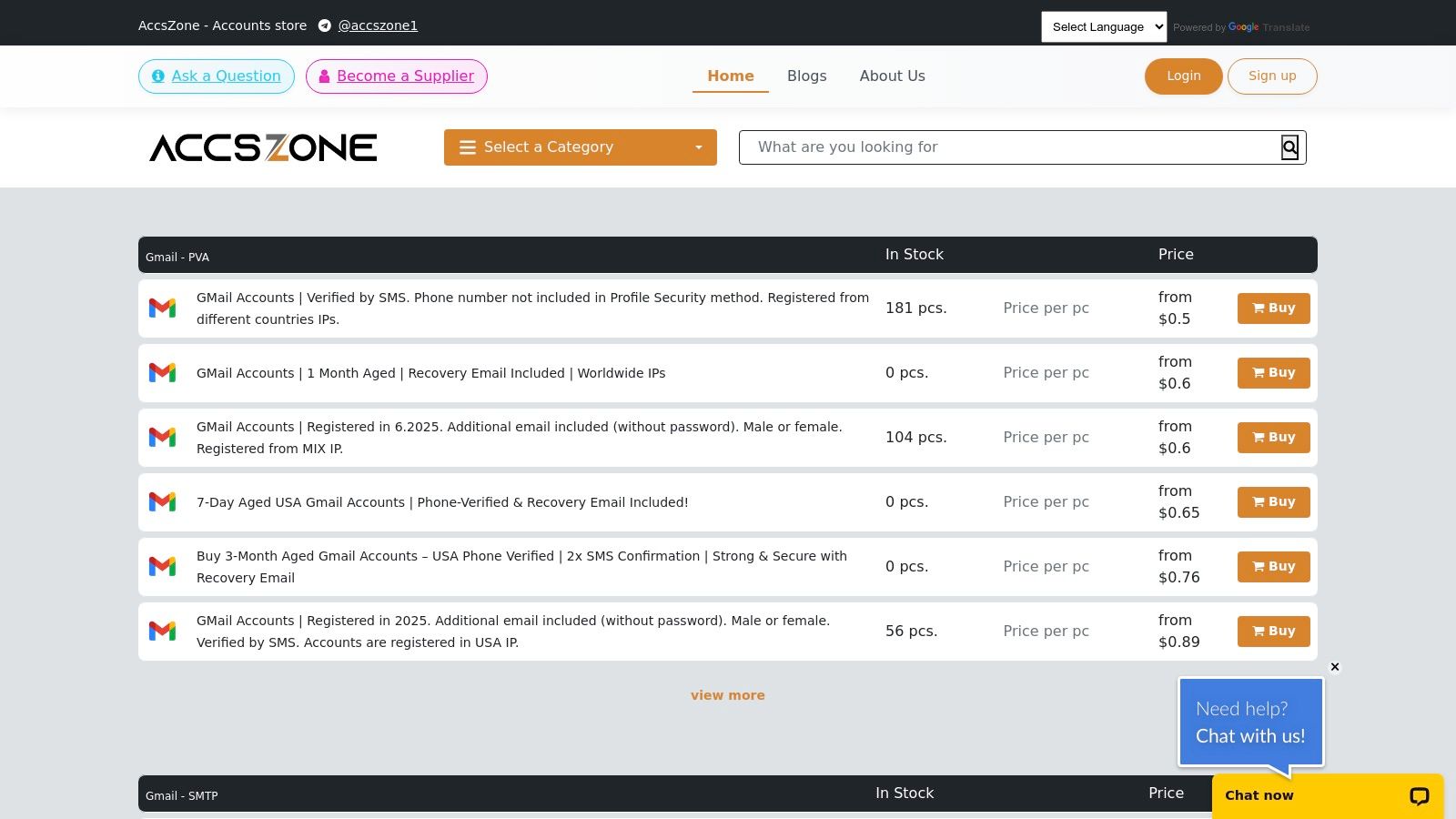1456x819 pixels.
Task: Click the Need help? Chat with us! bubble
Action: pyautogui.click(x=1251, y=723)
